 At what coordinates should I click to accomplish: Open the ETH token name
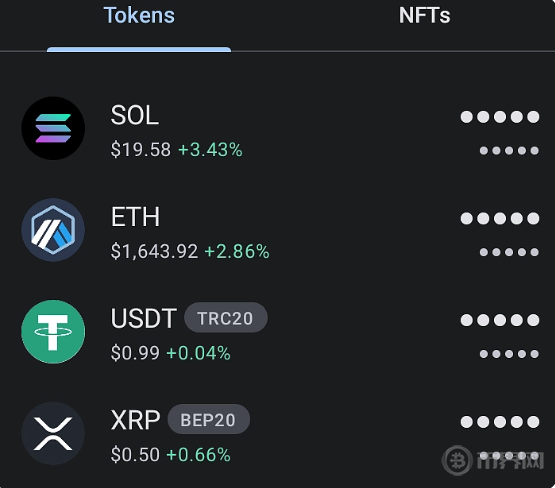(135, 217)
